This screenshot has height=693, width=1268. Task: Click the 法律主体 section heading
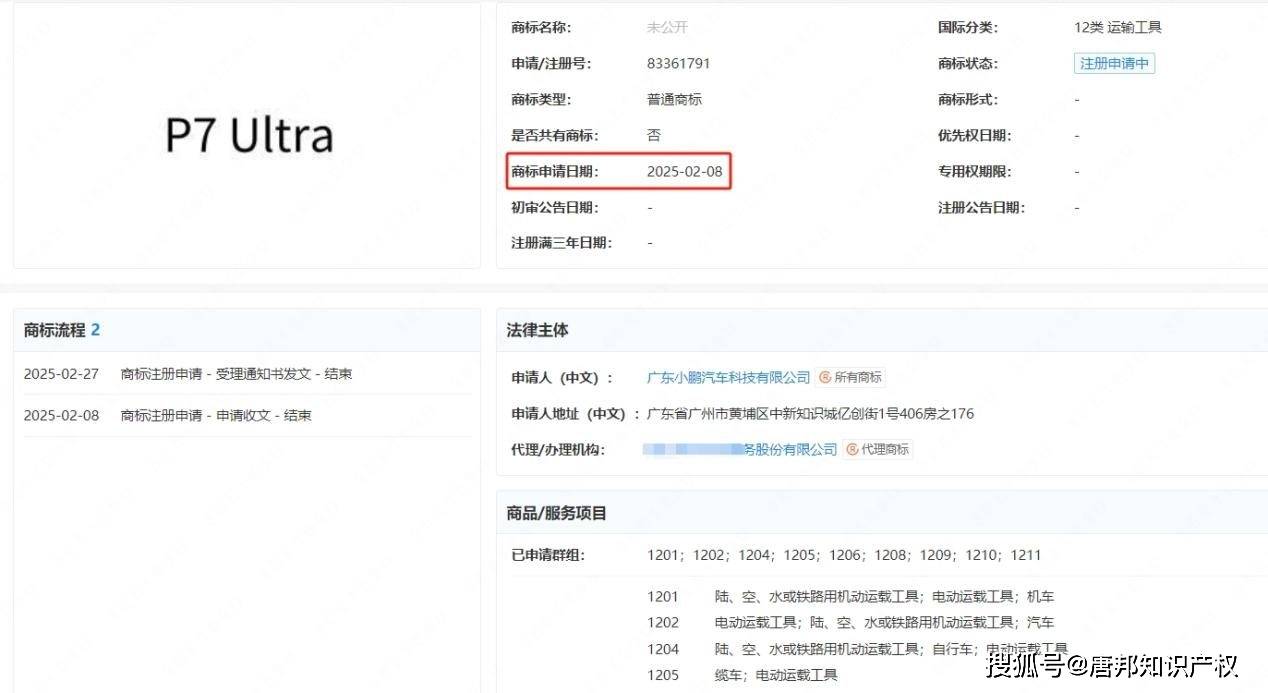coord(538,329)
